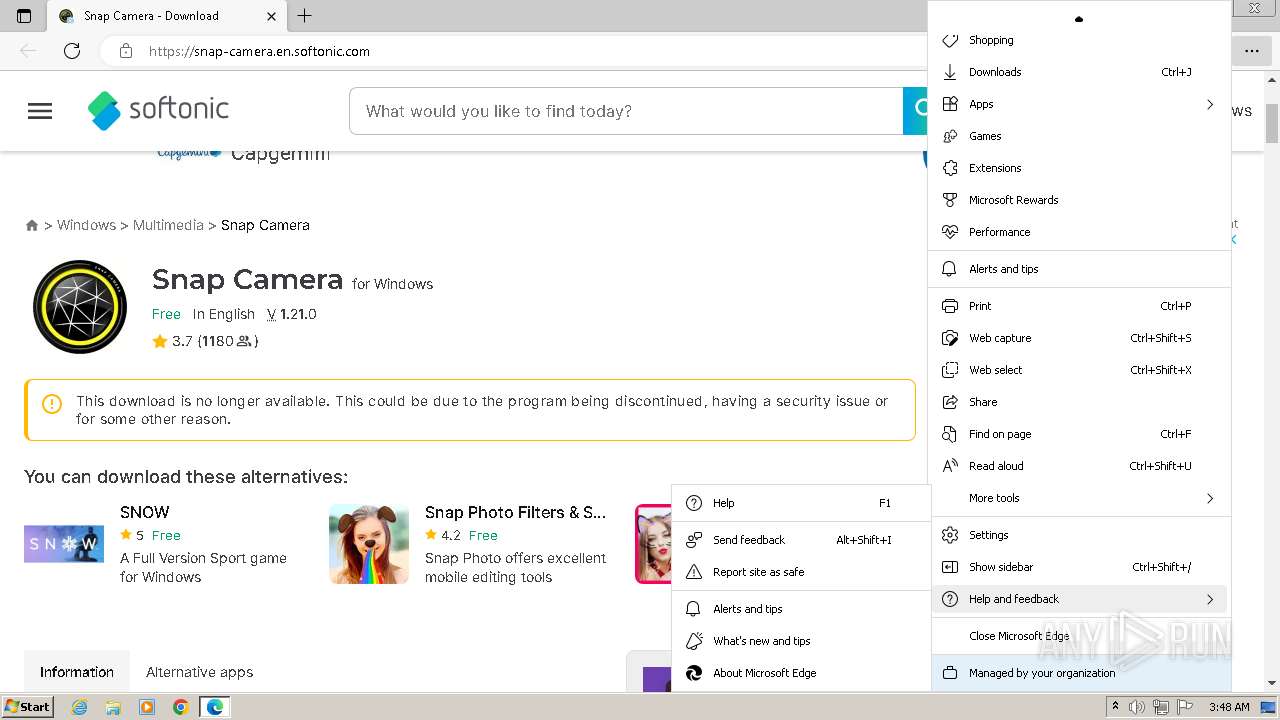The image size is (1280, 720).
Task: Click the Web capture icon
Action: pos(950,338)
